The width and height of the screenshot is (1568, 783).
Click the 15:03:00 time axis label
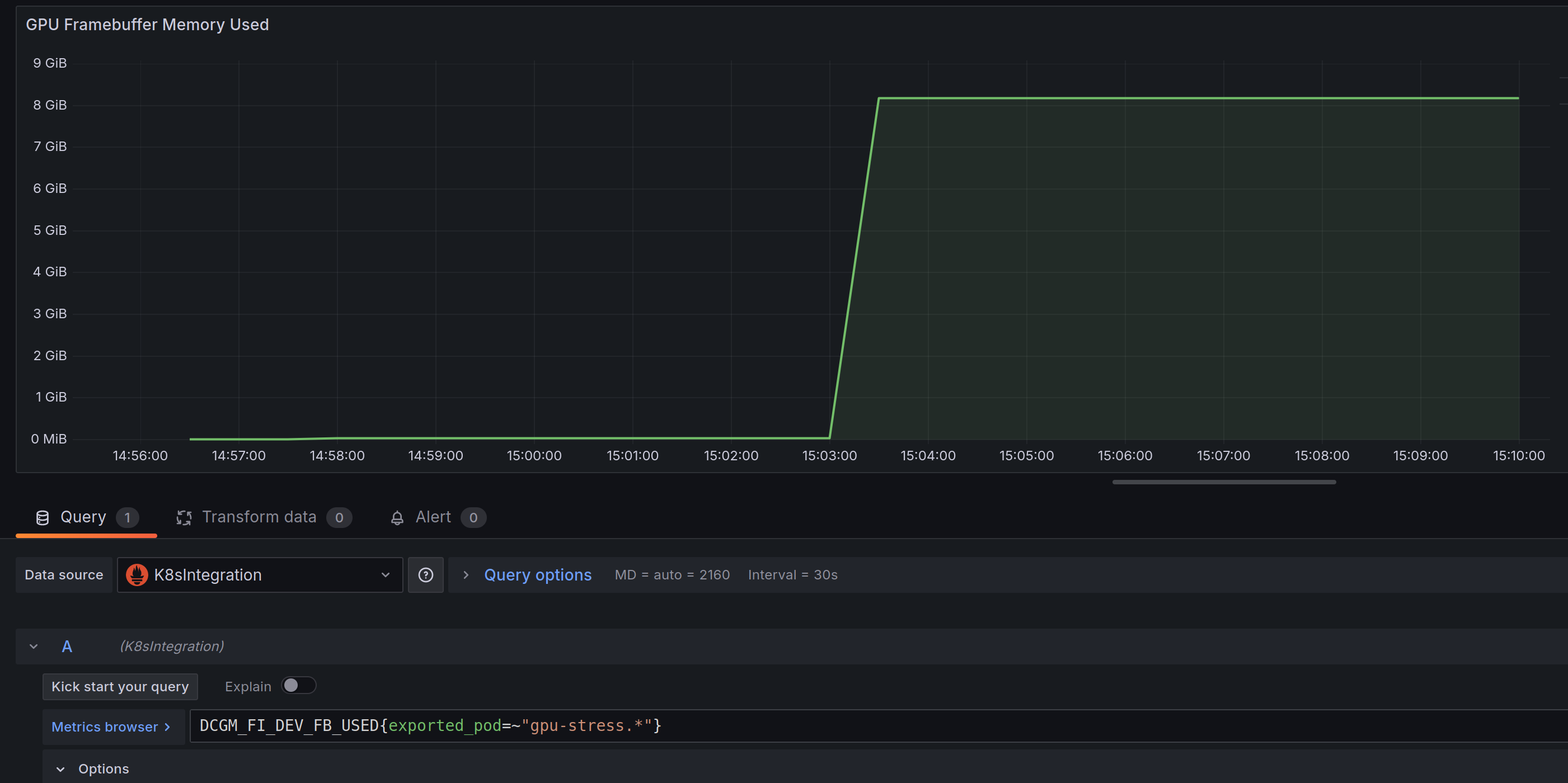click(829, 456)
